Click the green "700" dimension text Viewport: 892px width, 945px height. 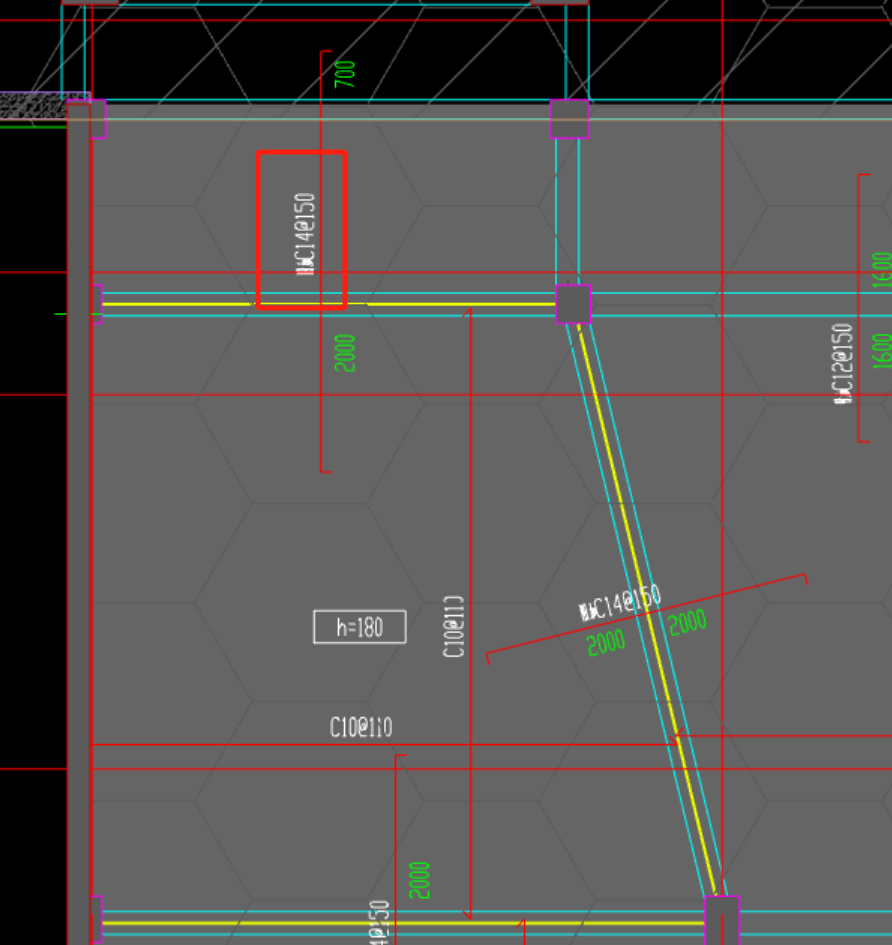coord(345,74)
